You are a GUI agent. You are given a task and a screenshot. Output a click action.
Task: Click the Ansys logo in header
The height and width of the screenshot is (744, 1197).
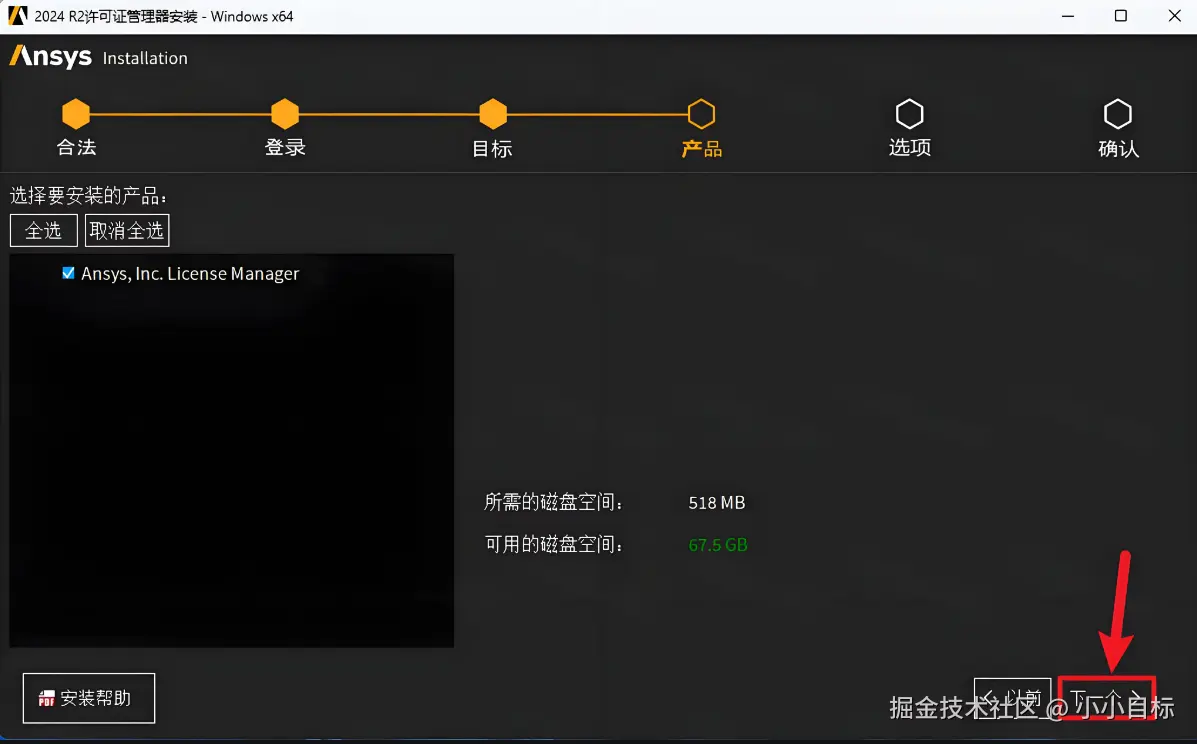[x=50, y=56]
